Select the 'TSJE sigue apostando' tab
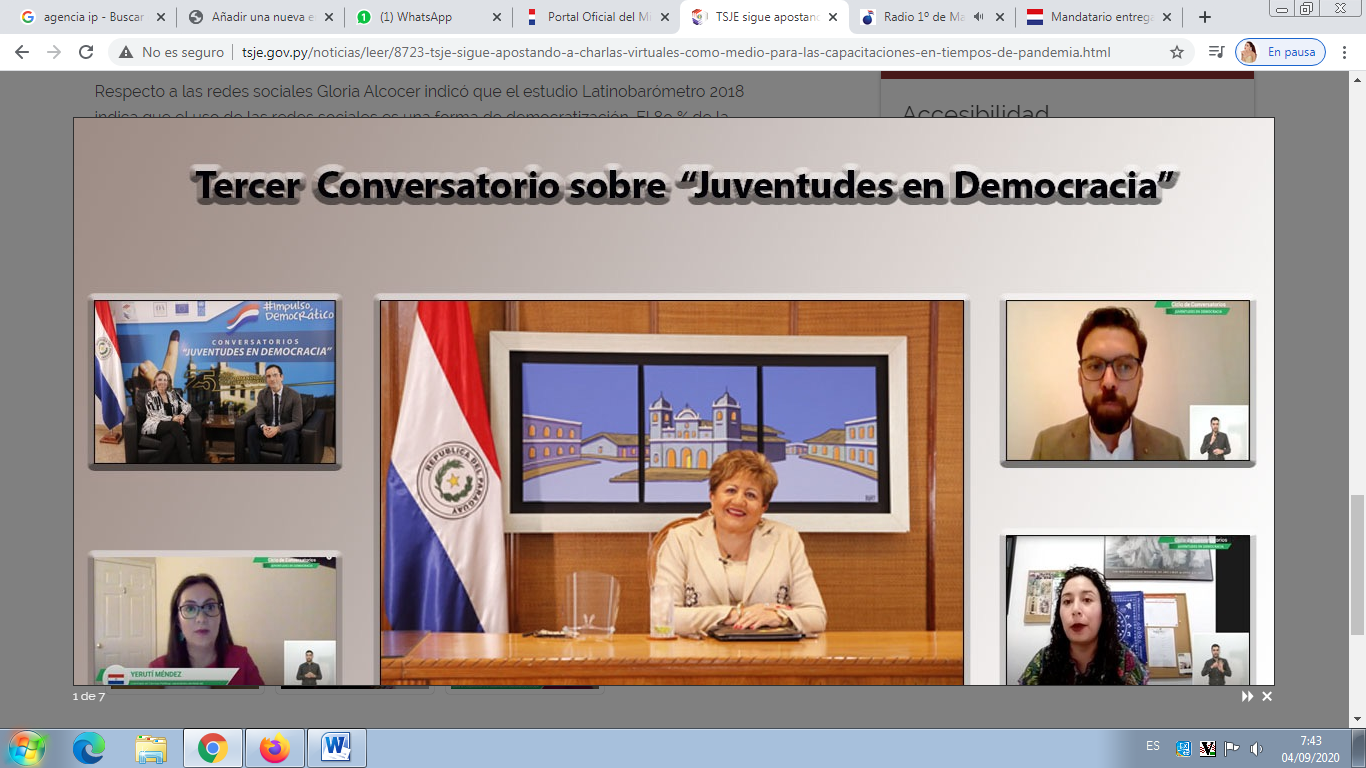Screen dimensions: 1366x768 pyautogui.click(x=764, y=17)
